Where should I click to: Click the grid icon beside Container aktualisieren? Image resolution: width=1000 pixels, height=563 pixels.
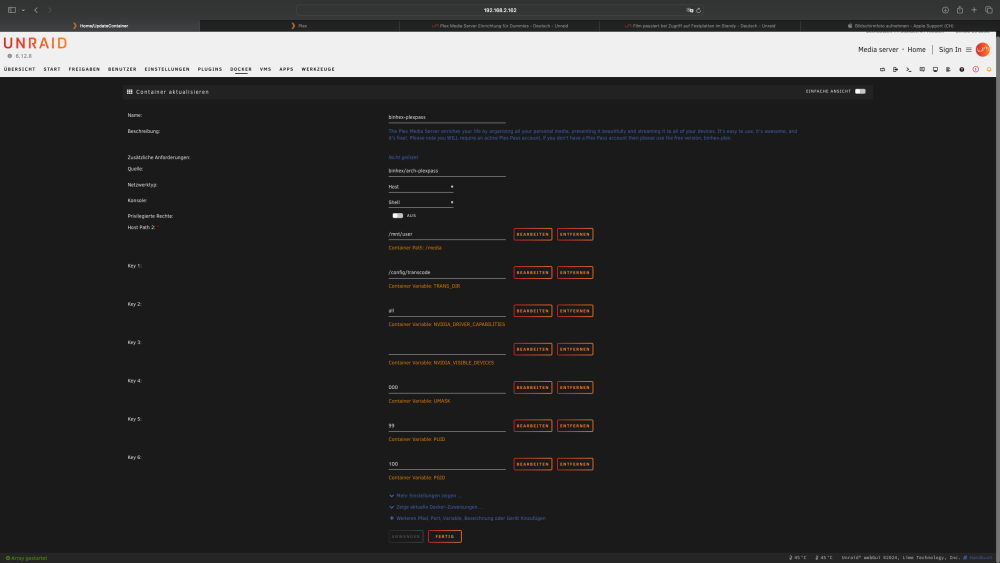(129, 92)
